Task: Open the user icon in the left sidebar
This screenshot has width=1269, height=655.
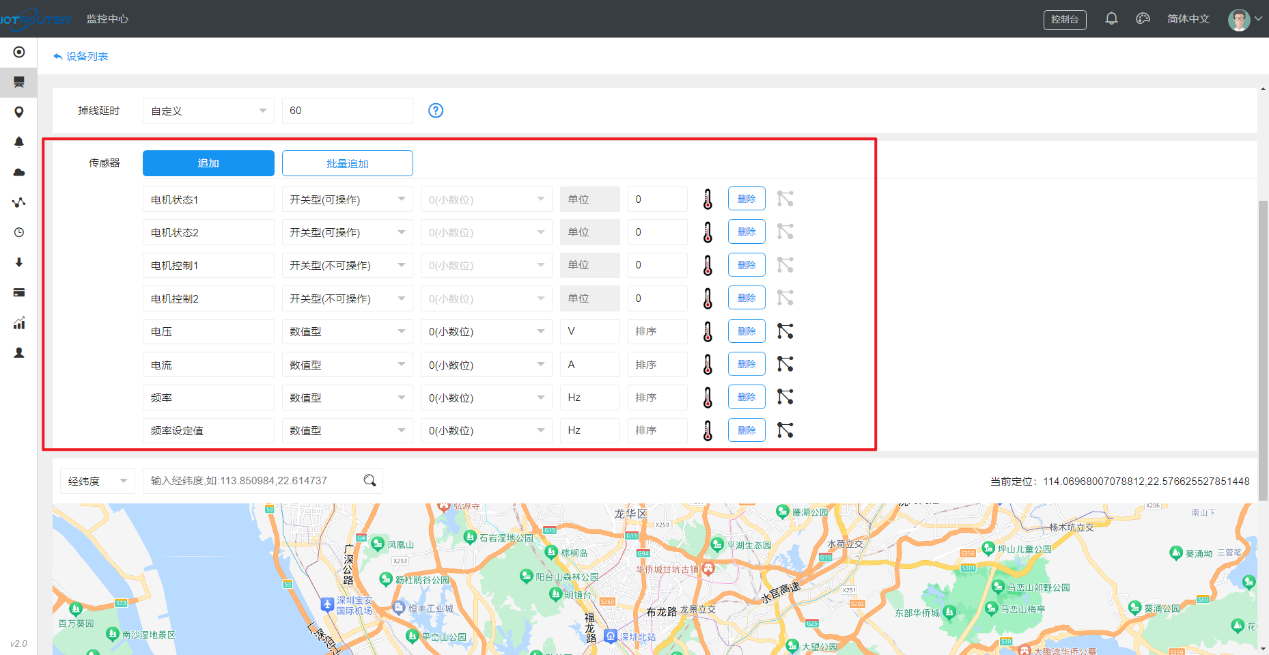Action: click(18, 352)
